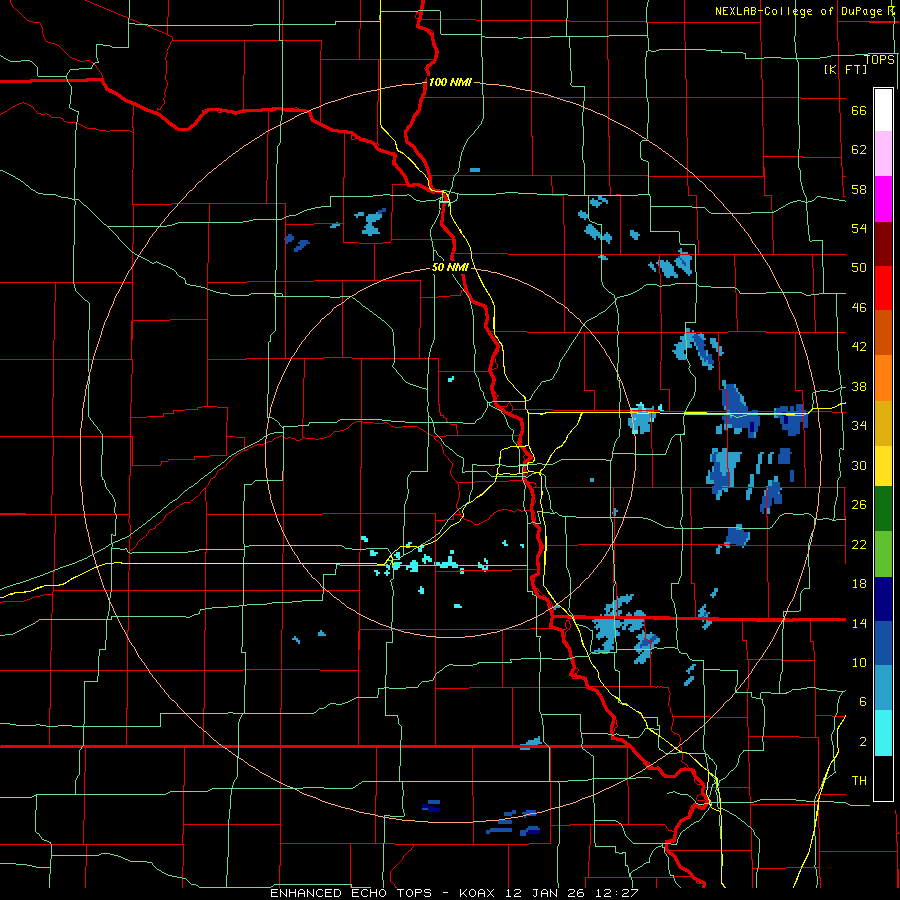Click the 12:27 timestamp in footer
Image resolution: width=900 pixels, height=900 pixels.
click(x=617, y=893)
